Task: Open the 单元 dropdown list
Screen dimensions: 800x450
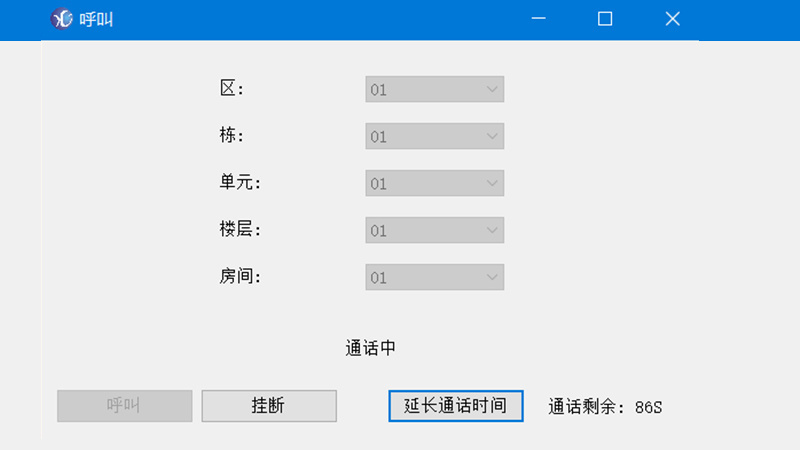Action: pyautogui.click(x=435, y=183)
